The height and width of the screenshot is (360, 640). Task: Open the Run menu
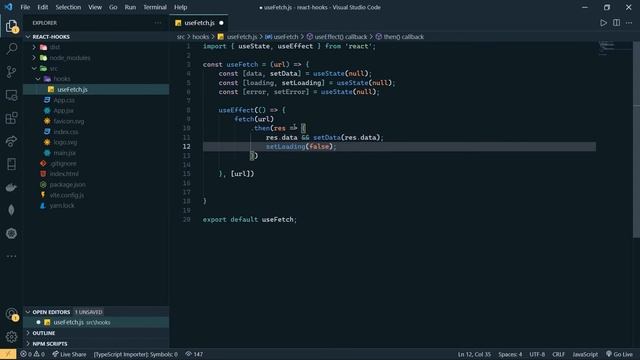point(130,7)
